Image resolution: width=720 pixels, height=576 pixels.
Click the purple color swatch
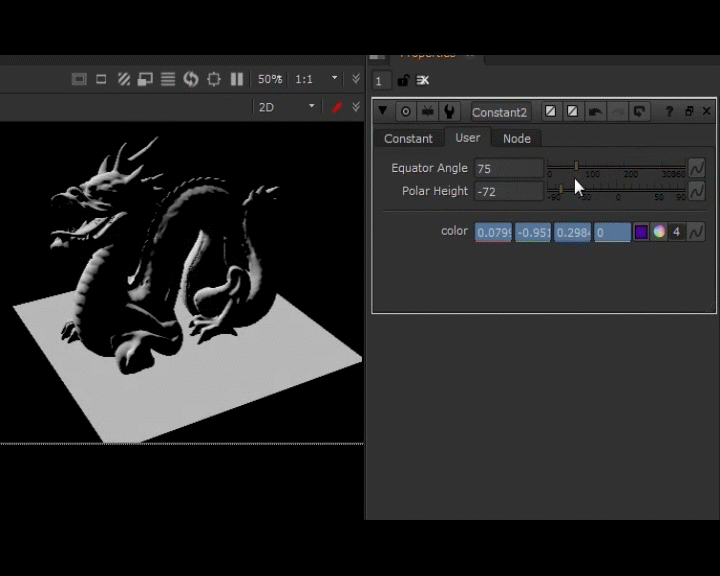[x=641, y=232]
